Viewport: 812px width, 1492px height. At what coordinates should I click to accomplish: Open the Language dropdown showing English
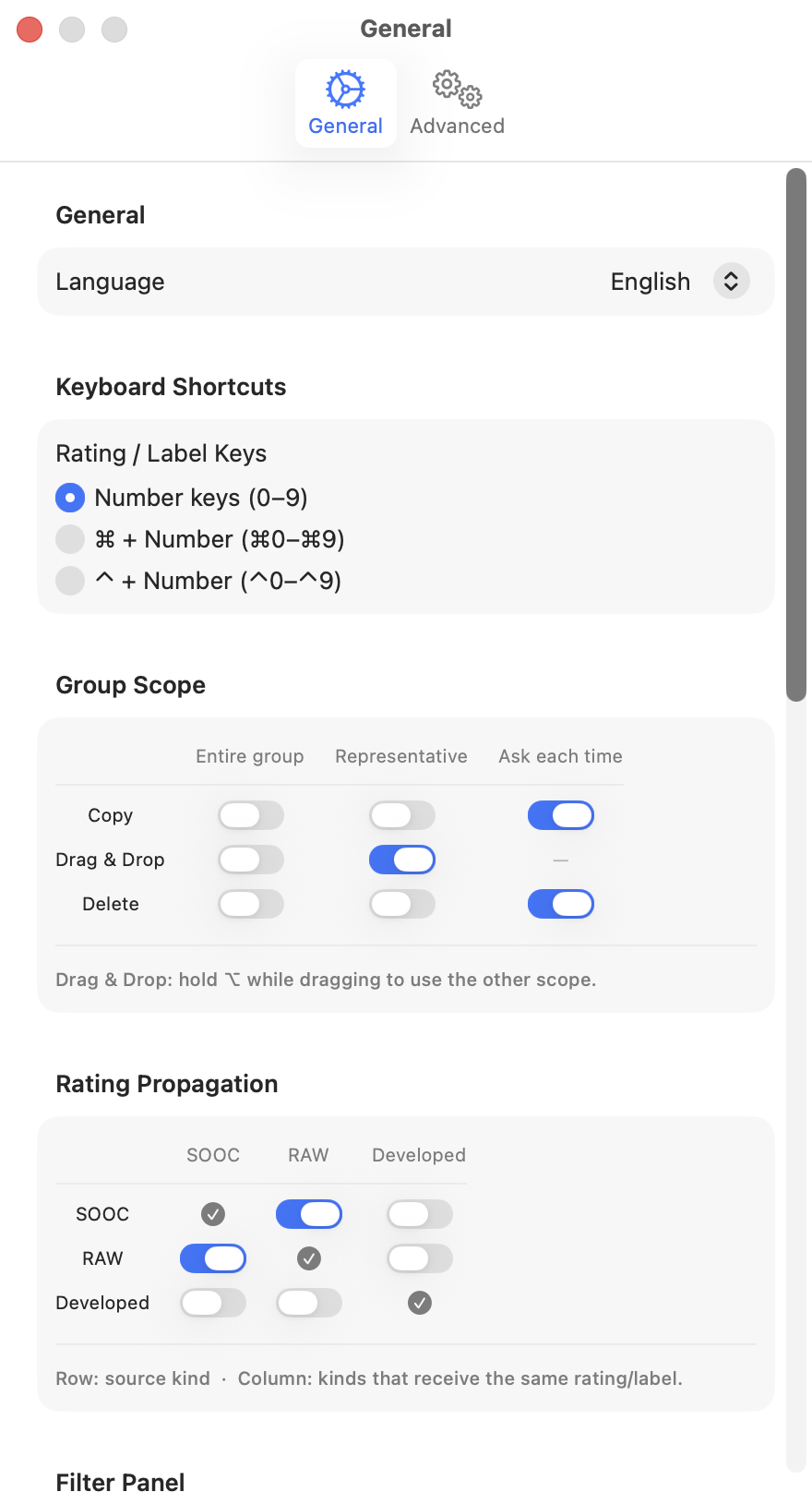[680, 282]
